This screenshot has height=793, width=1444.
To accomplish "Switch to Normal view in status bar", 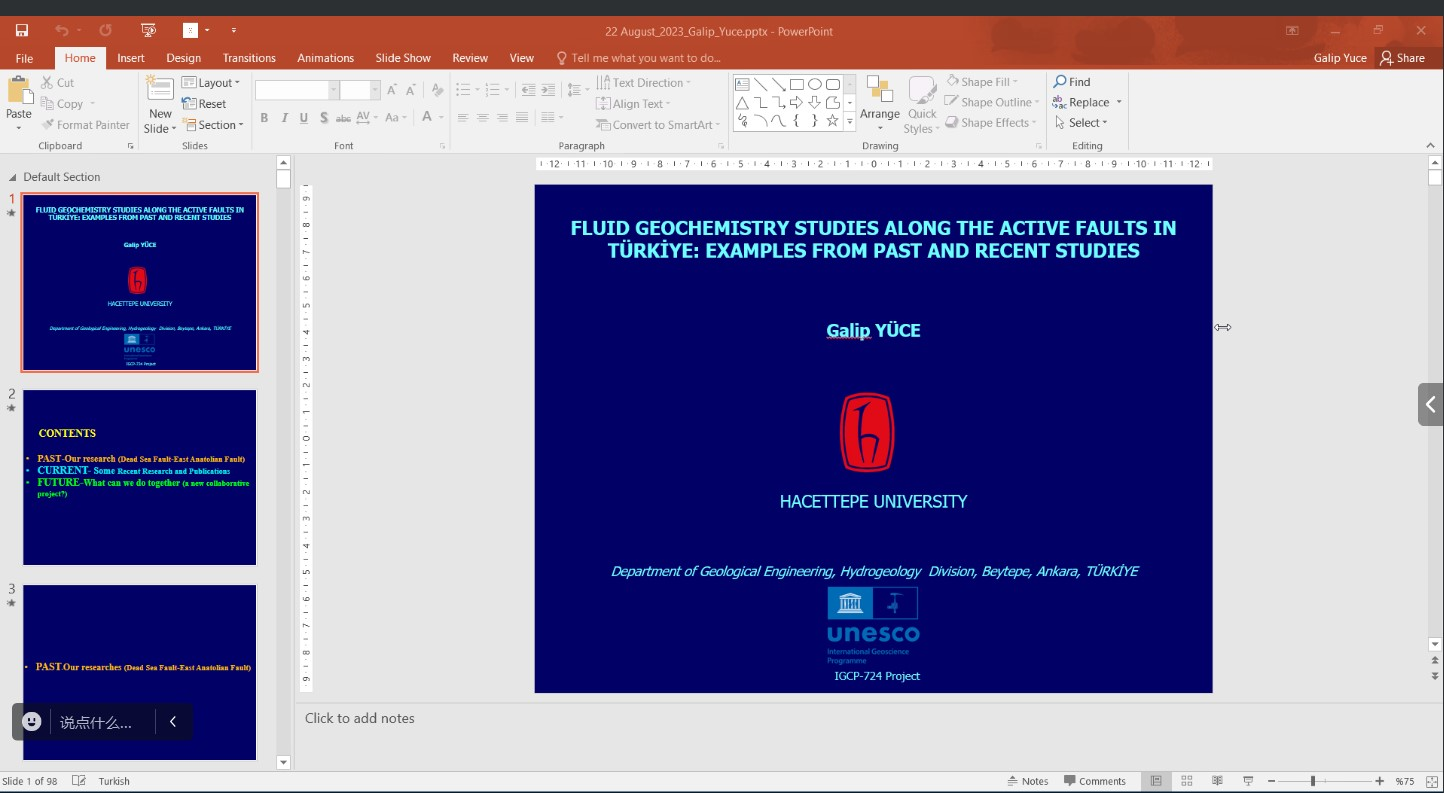I will click(x=1156, y=781).
